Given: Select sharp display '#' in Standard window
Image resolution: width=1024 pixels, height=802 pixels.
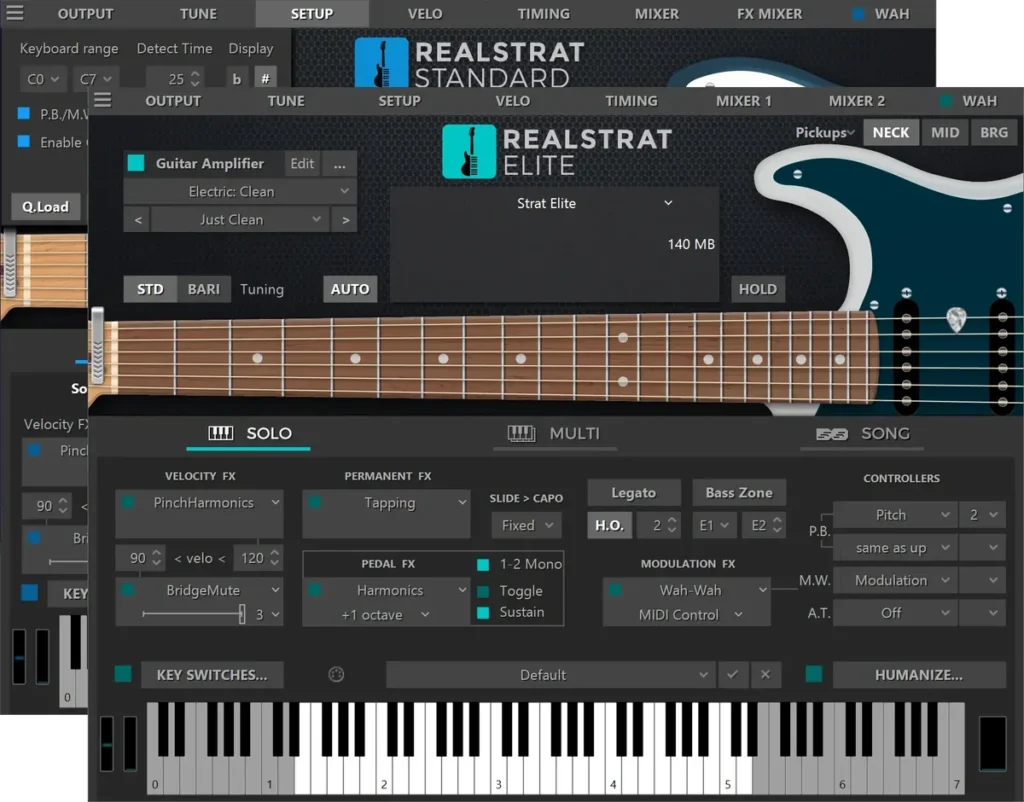Looking at the screenshot, I should point(265,79).
